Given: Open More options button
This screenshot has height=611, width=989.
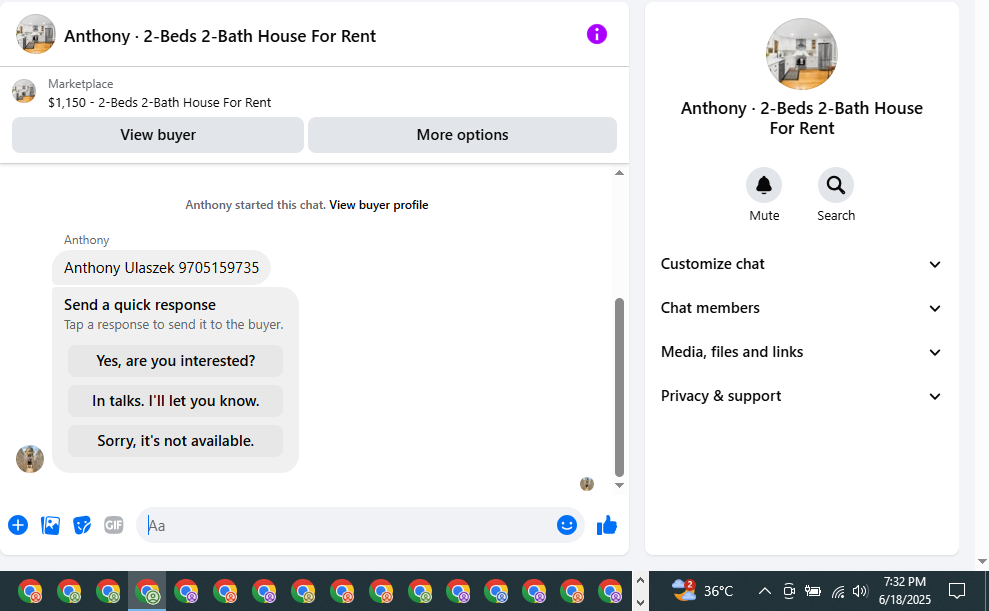Looking at the screenshot, I should click(462, 135).
